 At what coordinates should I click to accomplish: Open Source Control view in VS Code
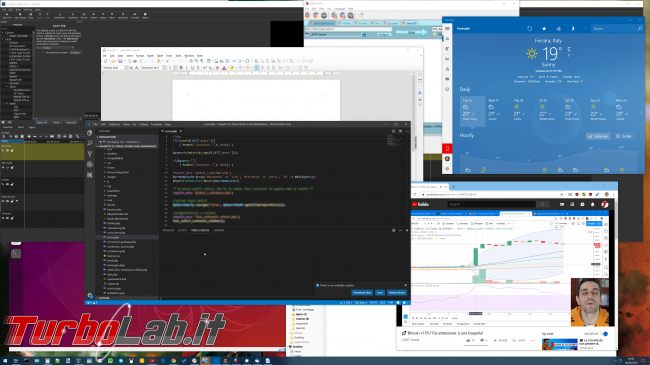[x=90, y=154]
